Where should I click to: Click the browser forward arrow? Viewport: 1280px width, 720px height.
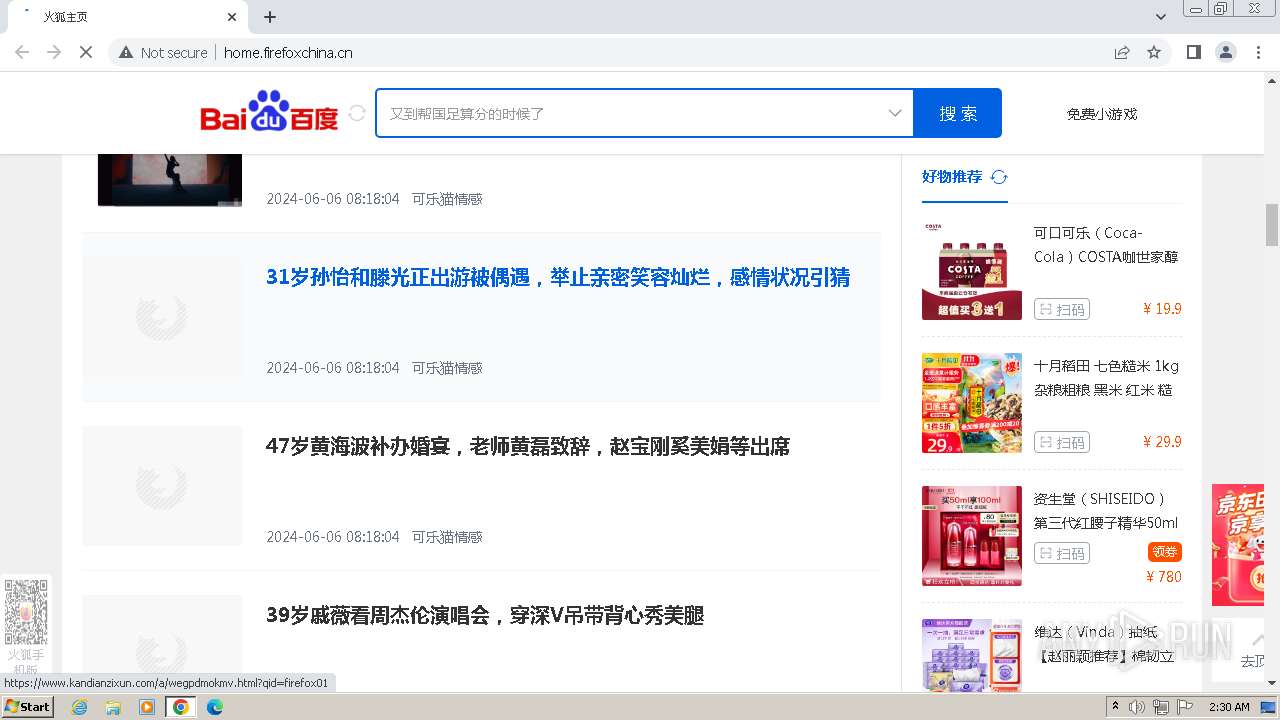click(x=54, y=52)
